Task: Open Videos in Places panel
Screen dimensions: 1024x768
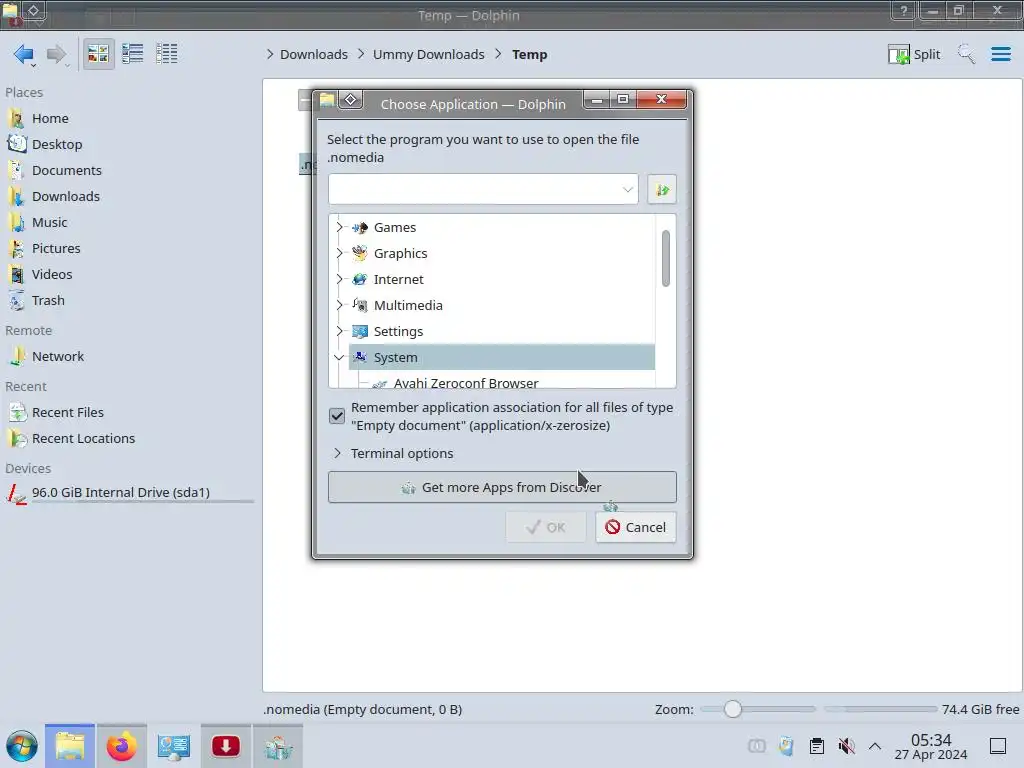Action: [x=52, y=275]
